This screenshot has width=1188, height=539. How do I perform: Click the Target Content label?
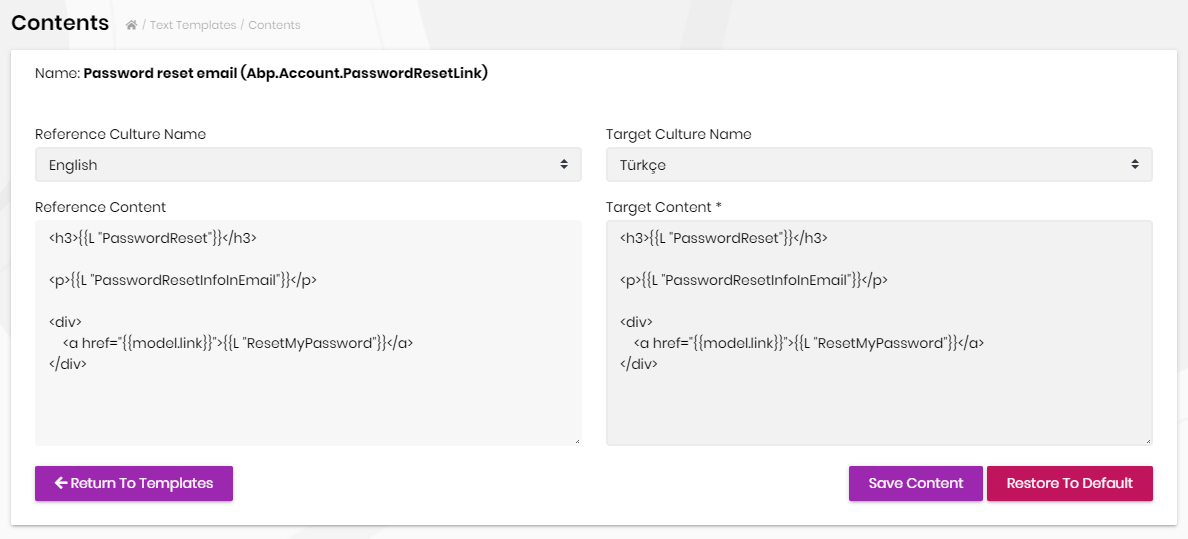(x=663, y=207)
